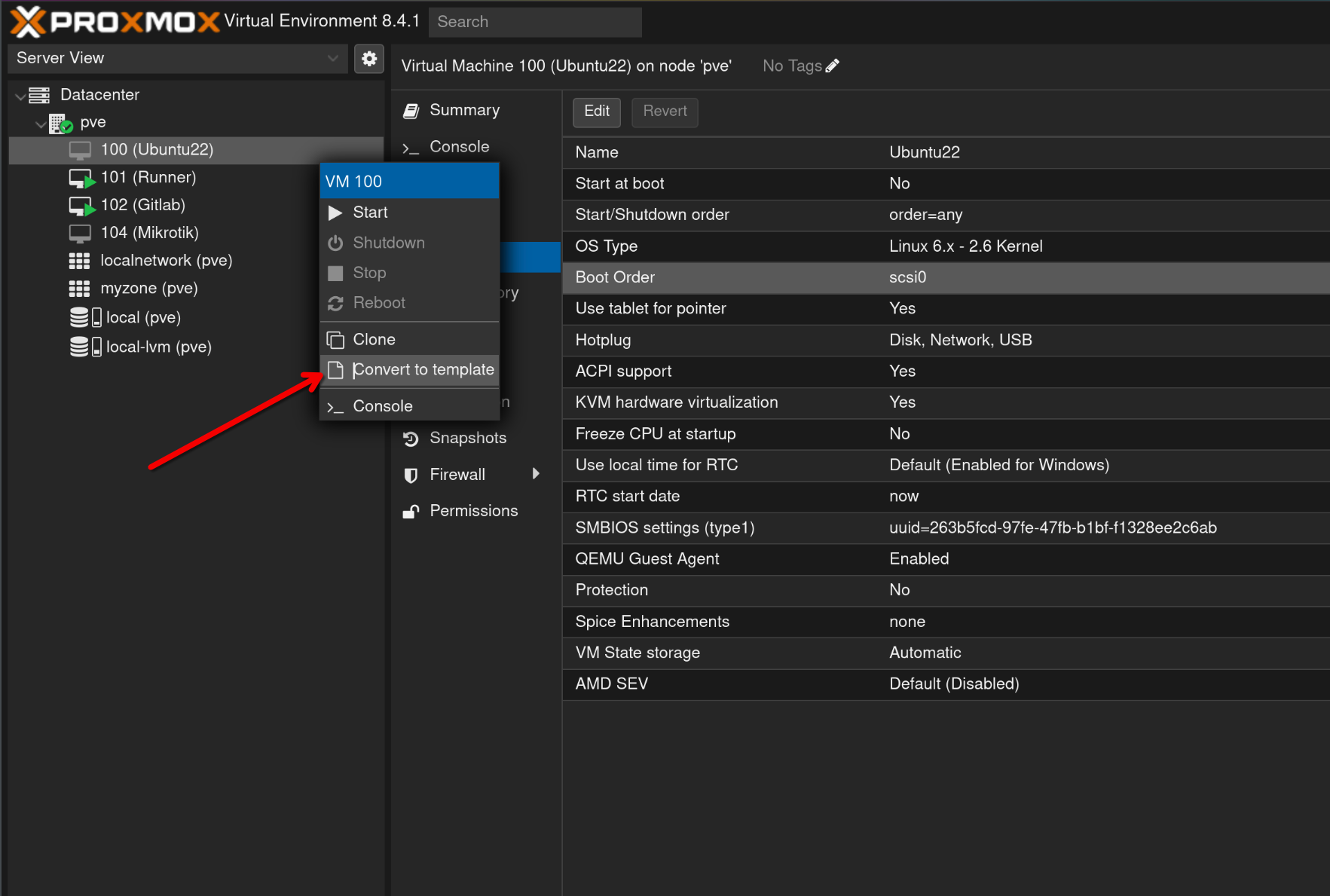Click the Start play icon in context menu
Image resolution: width=1330 pixels, height=896 pixels.
335,213
